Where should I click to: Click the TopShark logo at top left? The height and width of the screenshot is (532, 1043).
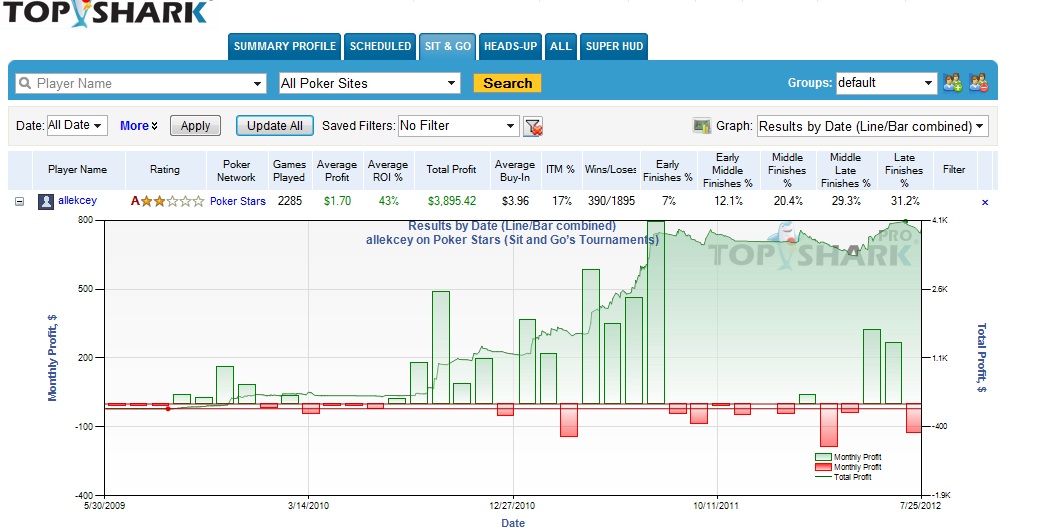pos(105,12)
